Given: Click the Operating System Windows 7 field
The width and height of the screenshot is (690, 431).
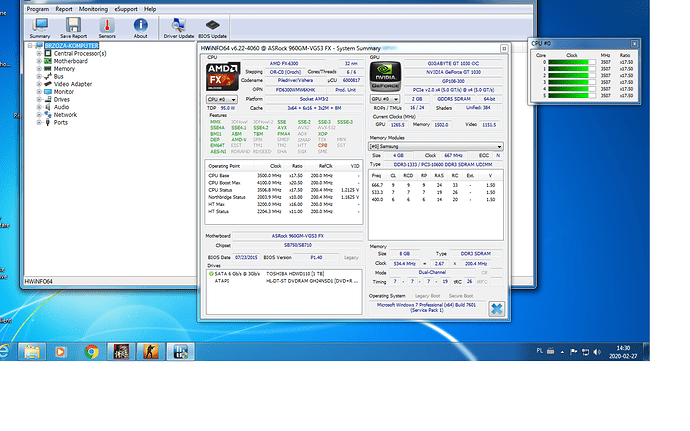Looking at the screenshot, I should tap(426, 307).
